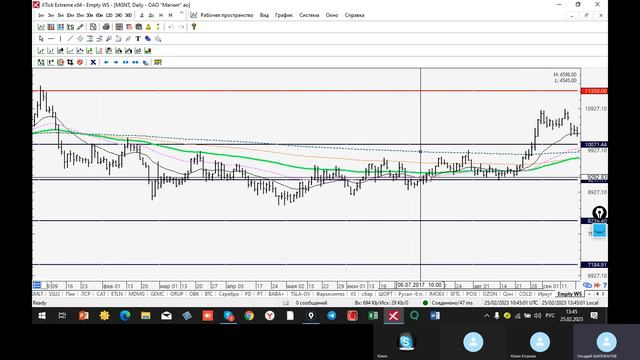
Task: Select the pointer cursor tool
Action: [41, 39]
